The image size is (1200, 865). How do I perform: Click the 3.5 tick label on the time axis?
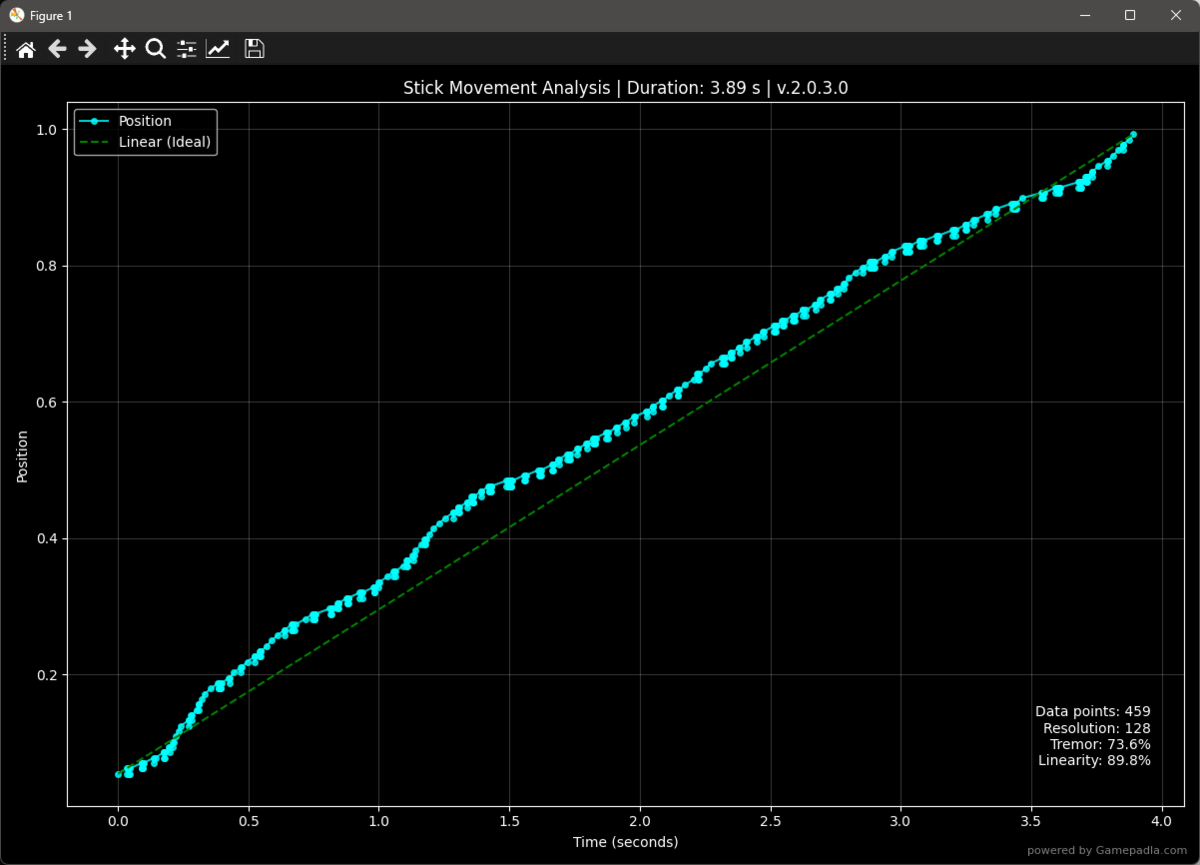1032,821
